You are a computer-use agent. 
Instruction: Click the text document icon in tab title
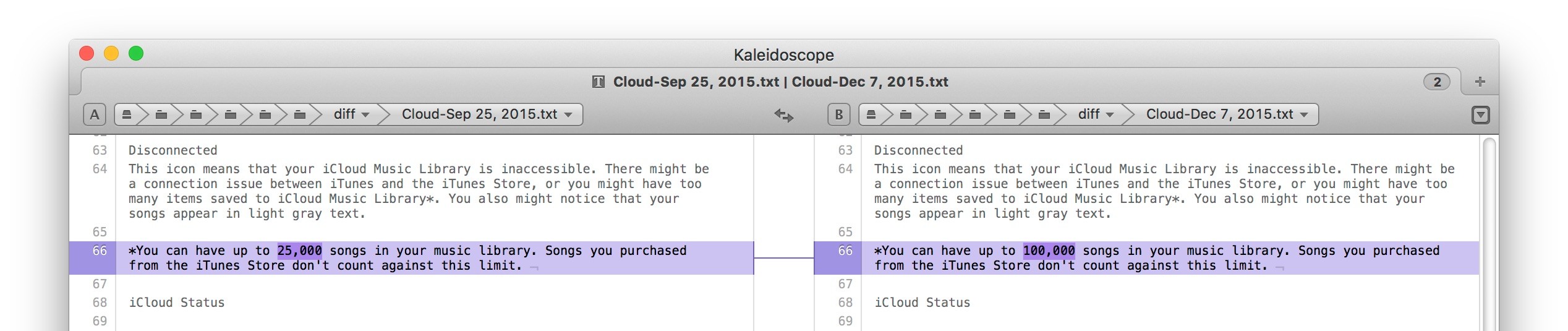[x=598, y=82]
